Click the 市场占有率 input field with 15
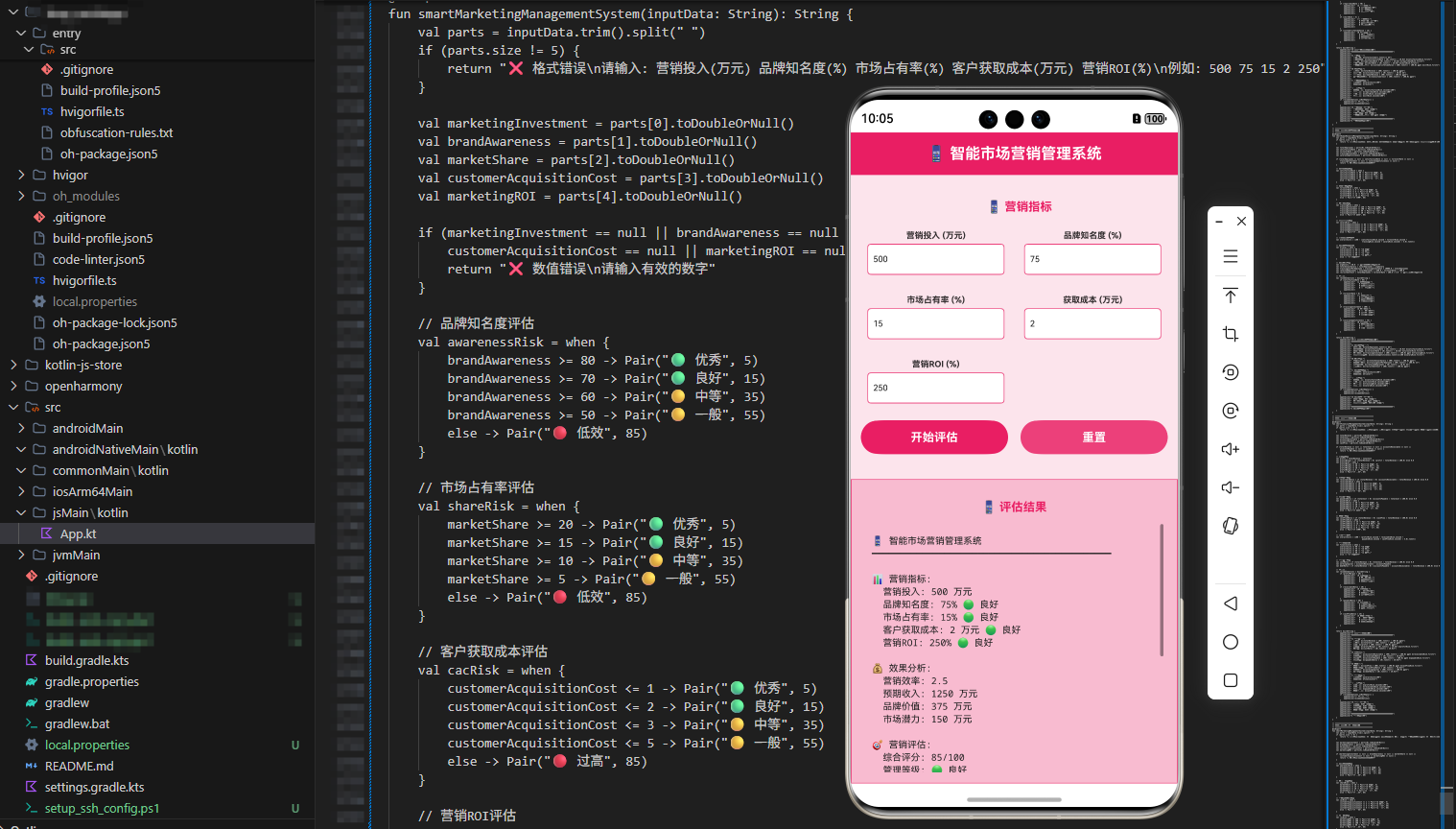The width and height of the screenshot is (1456, 829). pos(935,323)
